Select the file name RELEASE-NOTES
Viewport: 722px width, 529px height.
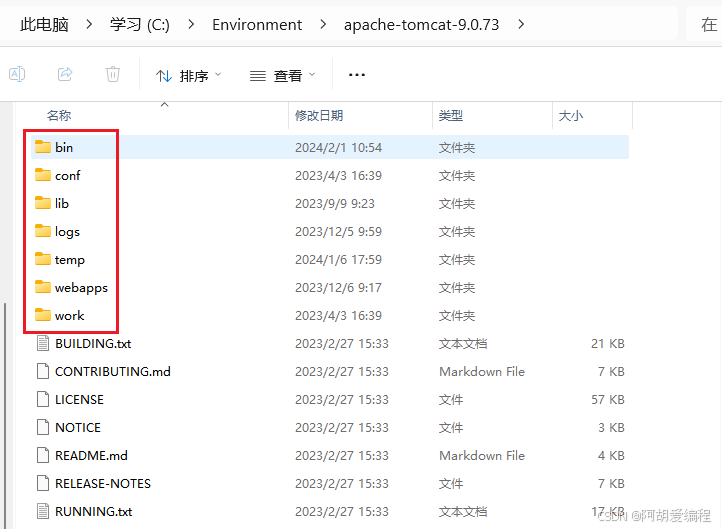coord(103,483)
